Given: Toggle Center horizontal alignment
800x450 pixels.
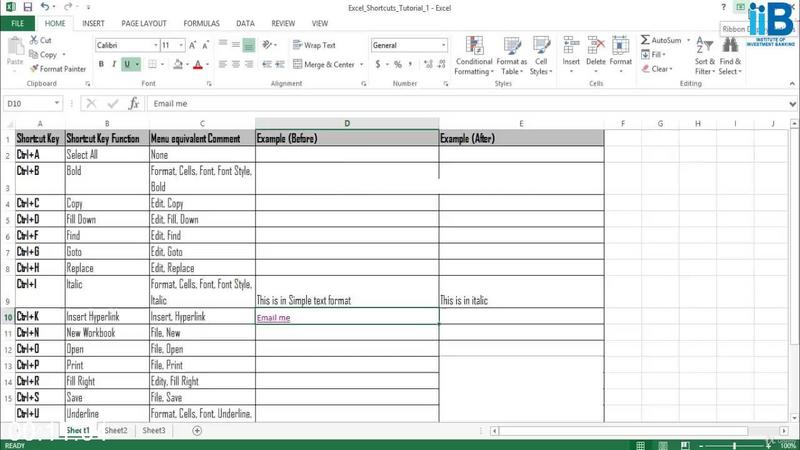Looking at the screenshot, I should pos(236,64).
